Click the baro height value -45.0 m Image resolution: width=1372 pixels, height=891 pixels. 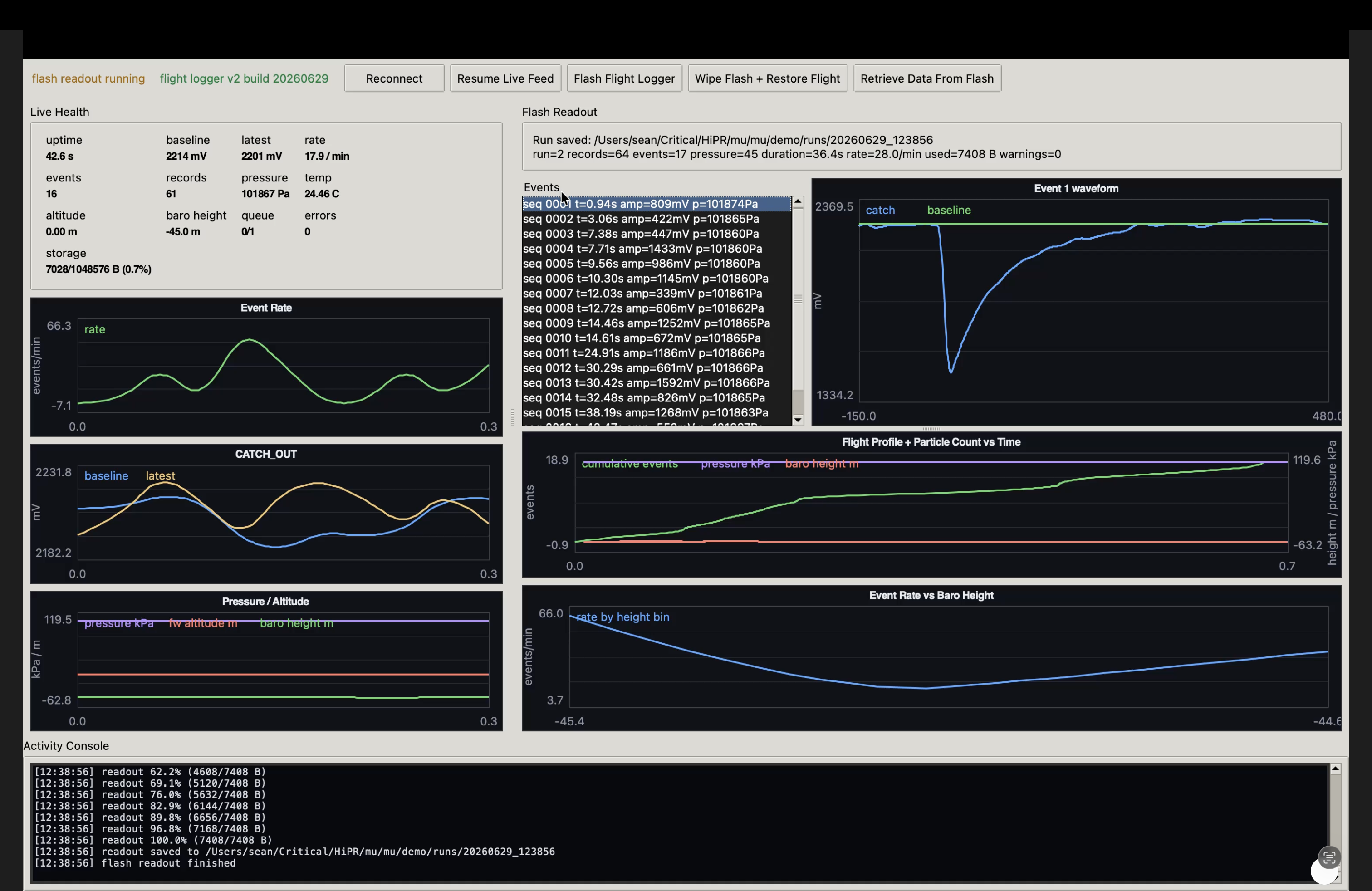183,232
